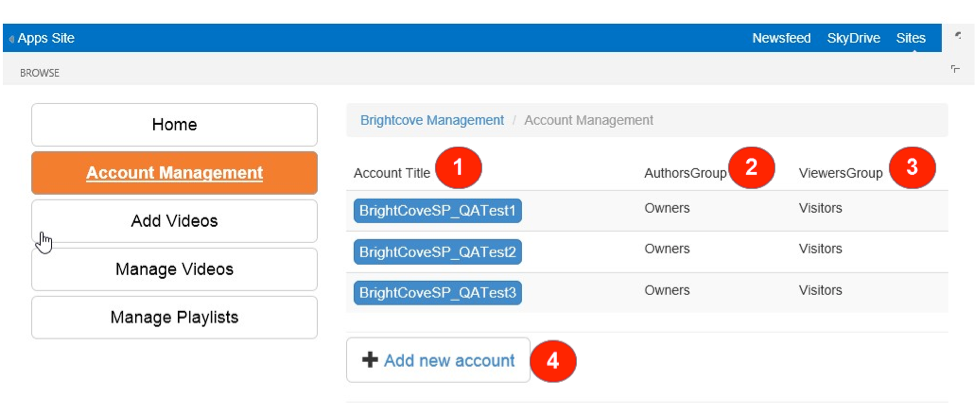The width and height of the screenshot is (975, 410).
Task: Select the BrightCoveSP_QATest3 account
Action: (438, 293)
